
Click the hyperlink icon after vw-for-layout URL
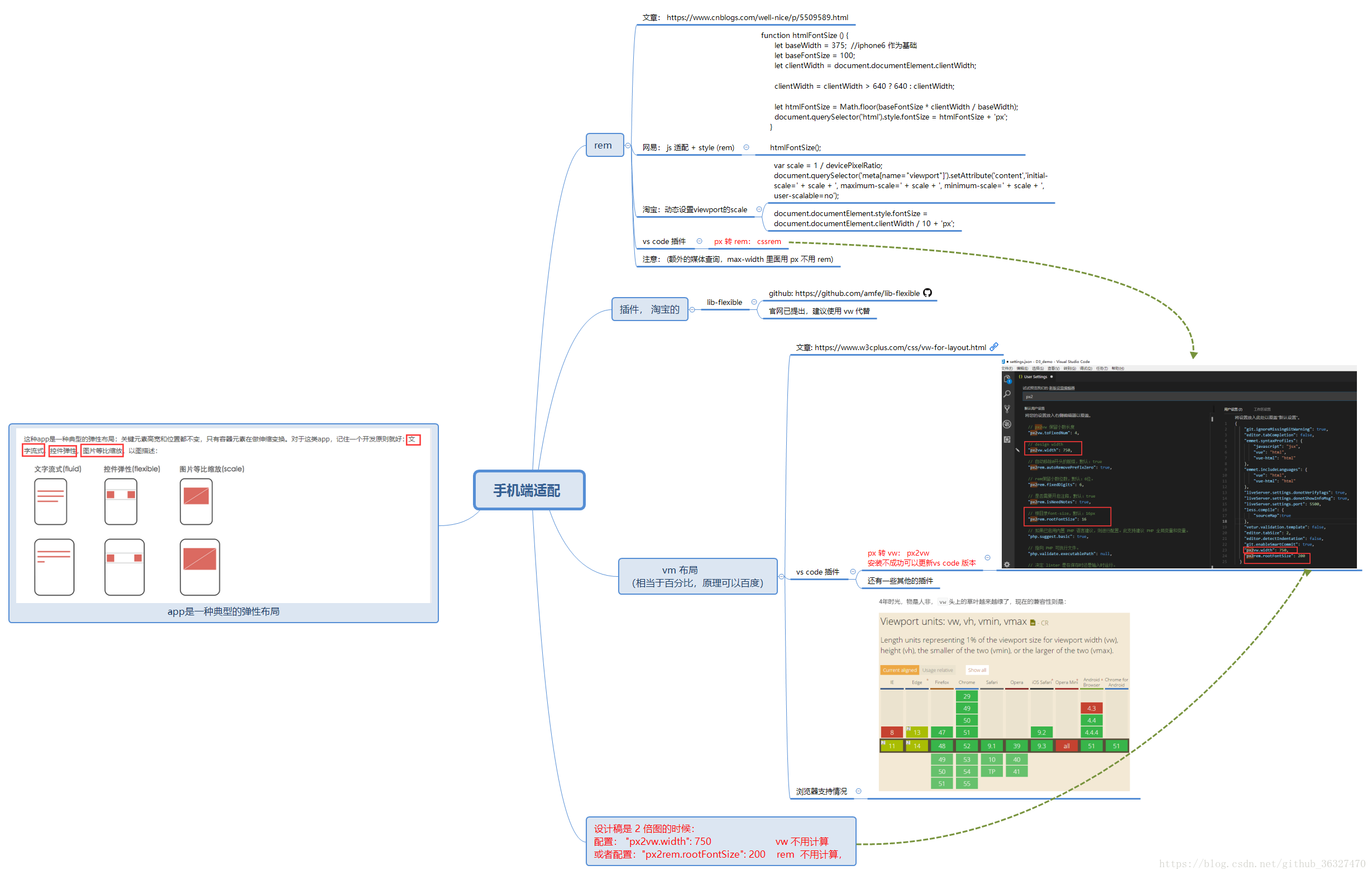995,347
